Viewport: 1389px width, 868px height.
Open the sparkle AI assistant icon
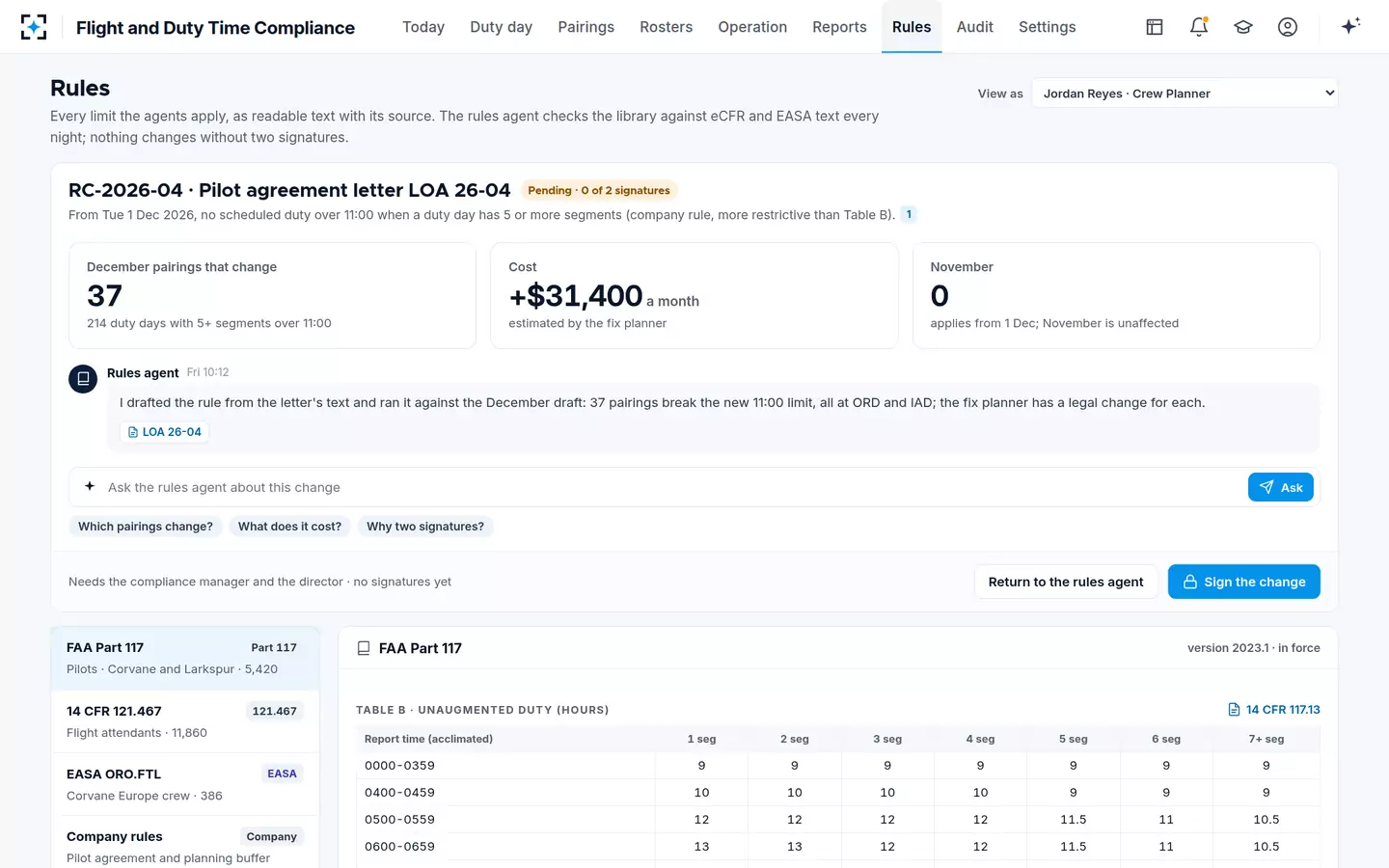1350,26
